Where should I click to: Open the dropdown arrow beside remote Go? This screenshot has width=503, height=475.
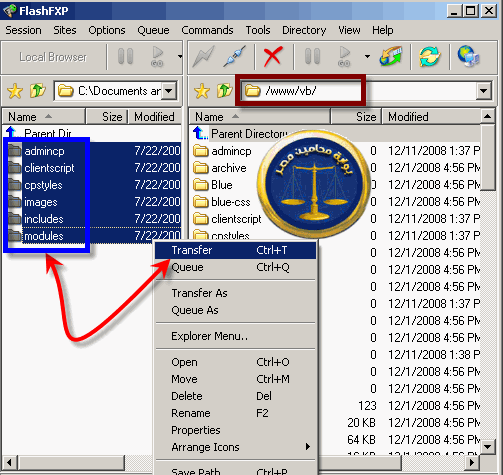(x=367, y=56)
